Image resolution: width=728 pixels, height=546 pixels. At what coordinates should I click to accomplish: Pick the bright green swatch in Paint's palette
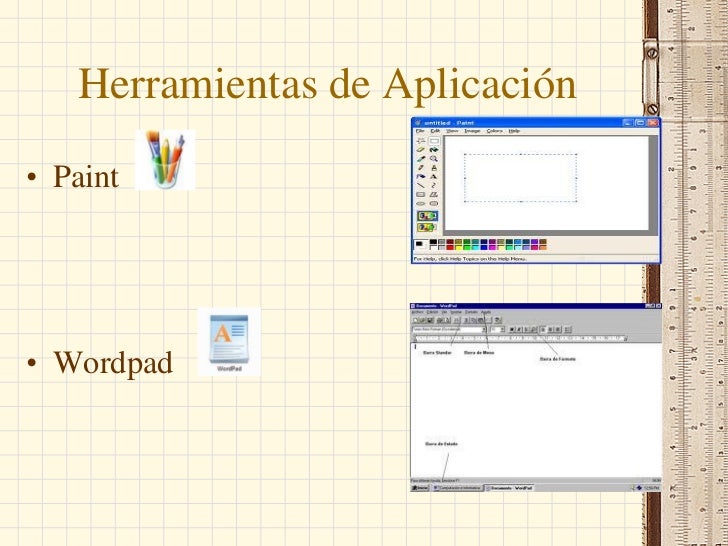[467, 247]
